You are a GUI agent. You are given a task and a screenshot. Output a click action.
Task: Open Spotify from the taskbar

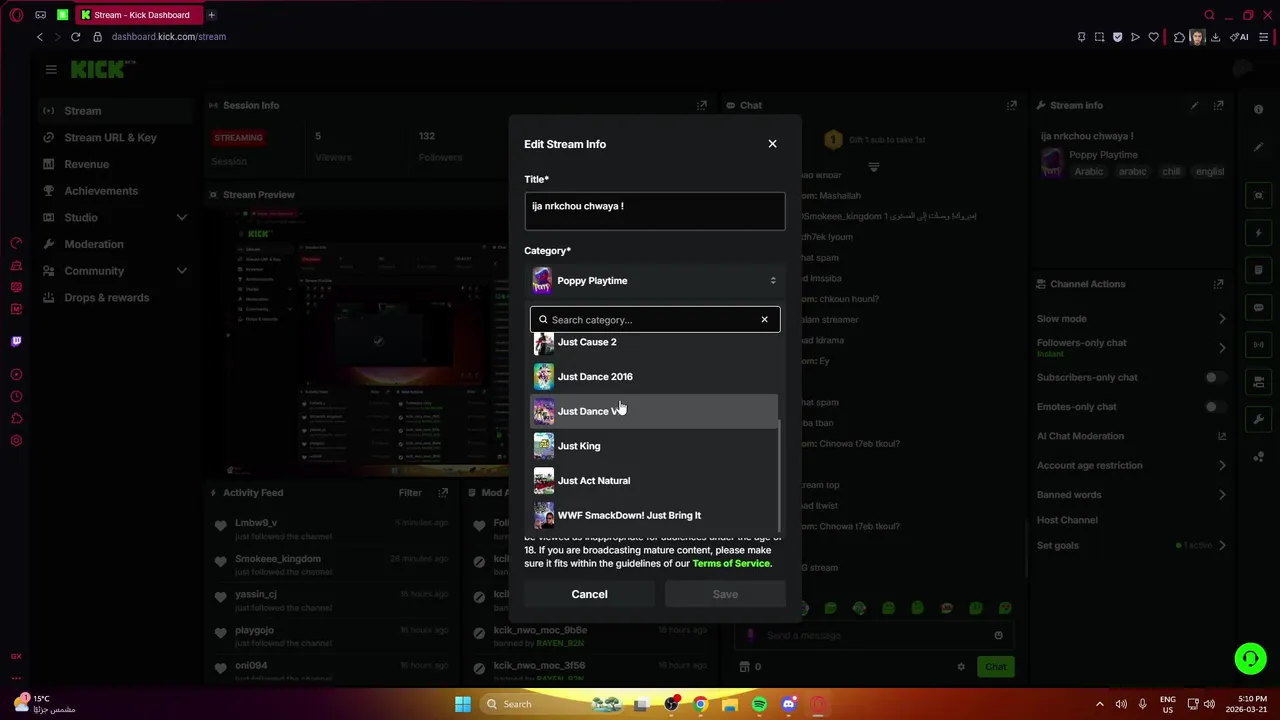pyautogui.click(x=759, y=704)
